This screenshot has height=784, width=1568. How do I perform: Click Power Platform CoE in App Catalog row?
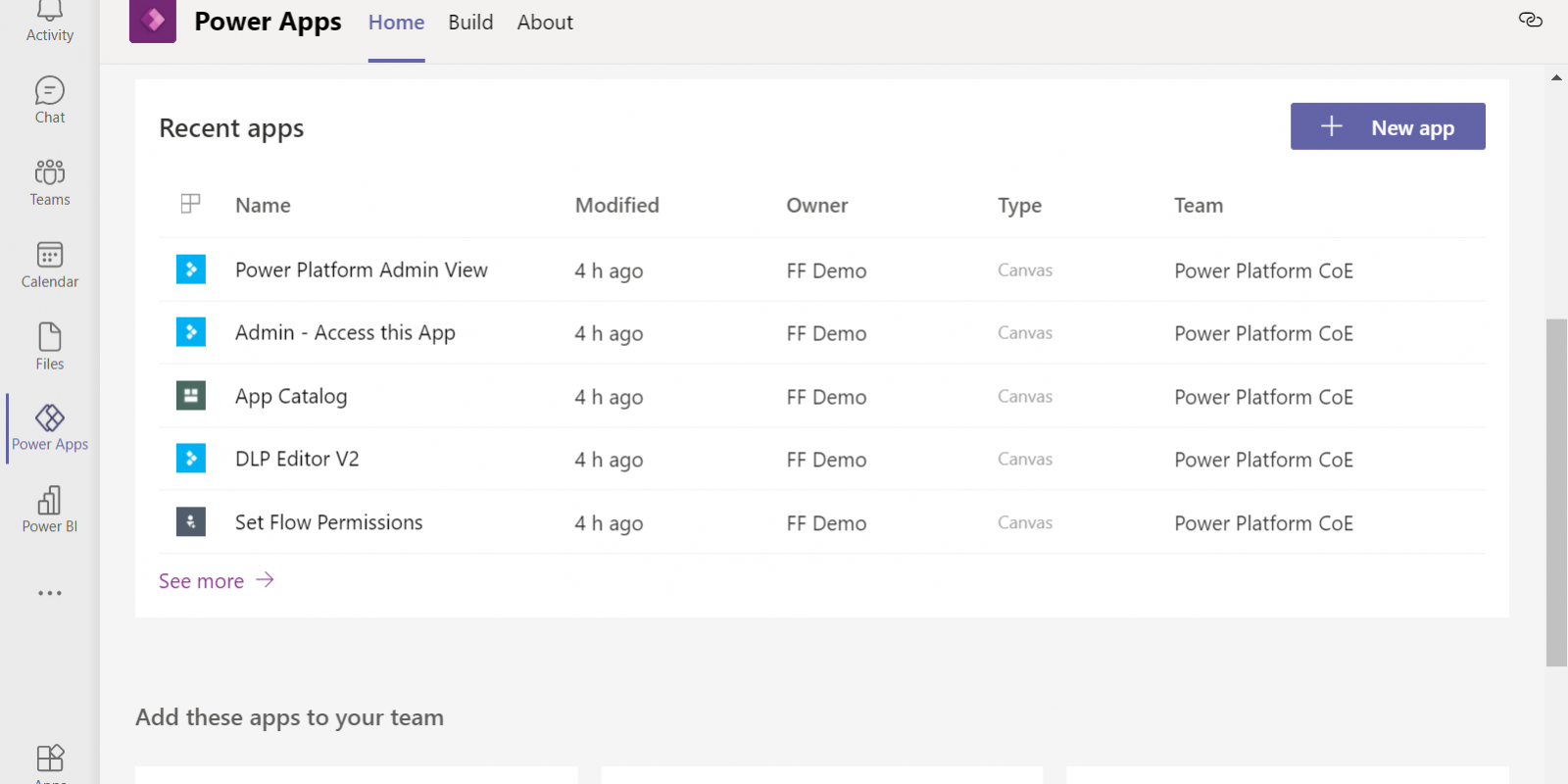1263,397
